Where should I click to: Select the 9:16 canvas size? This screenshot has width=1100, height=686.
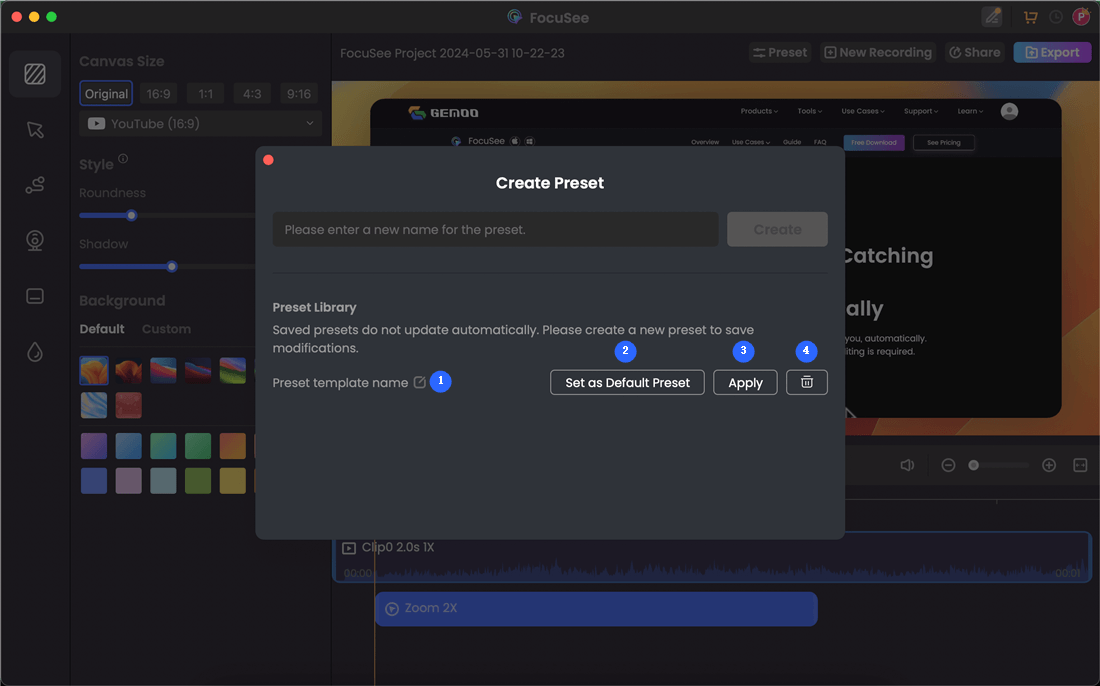point(299,93)
